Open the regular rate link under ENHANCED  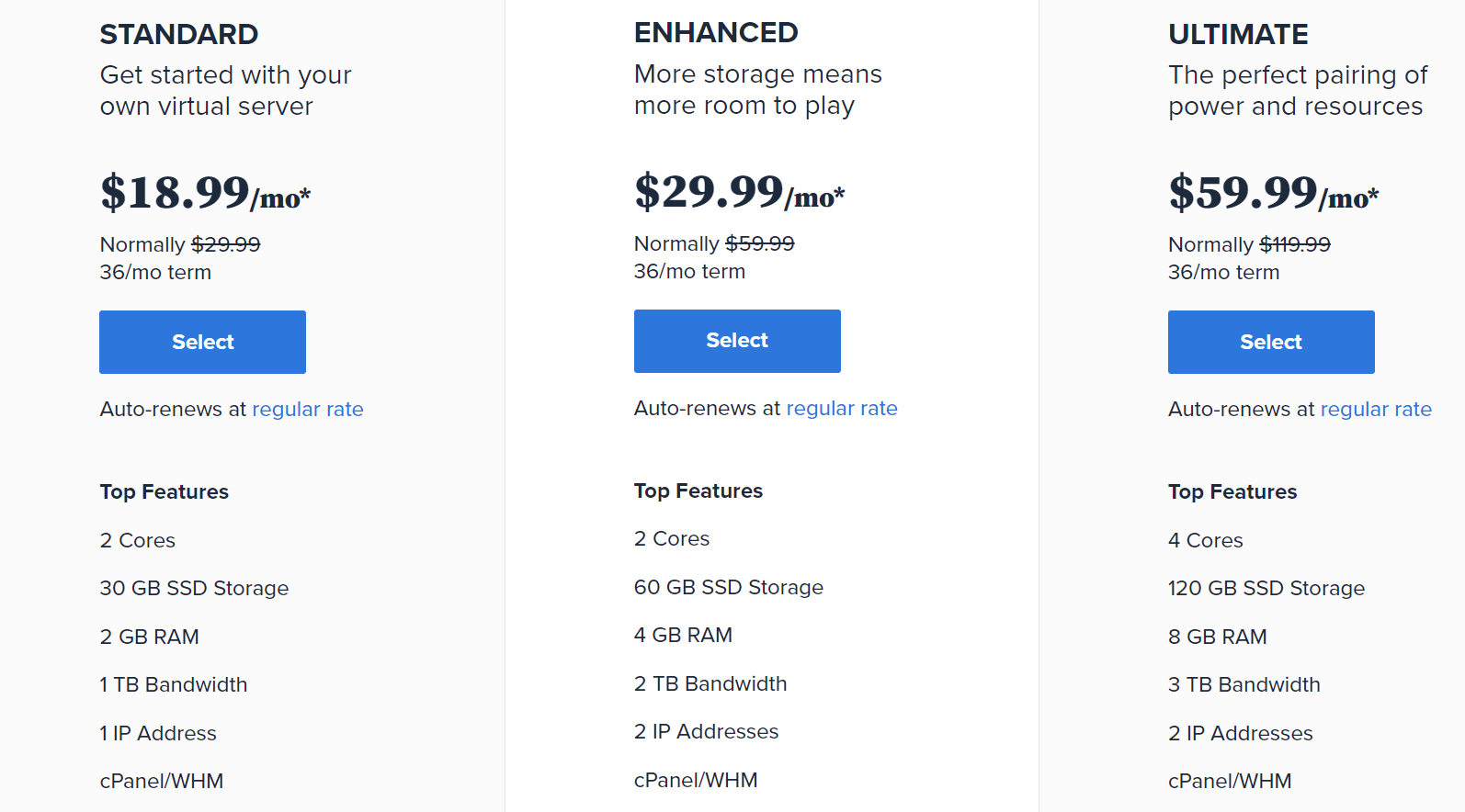click(842, 408)
